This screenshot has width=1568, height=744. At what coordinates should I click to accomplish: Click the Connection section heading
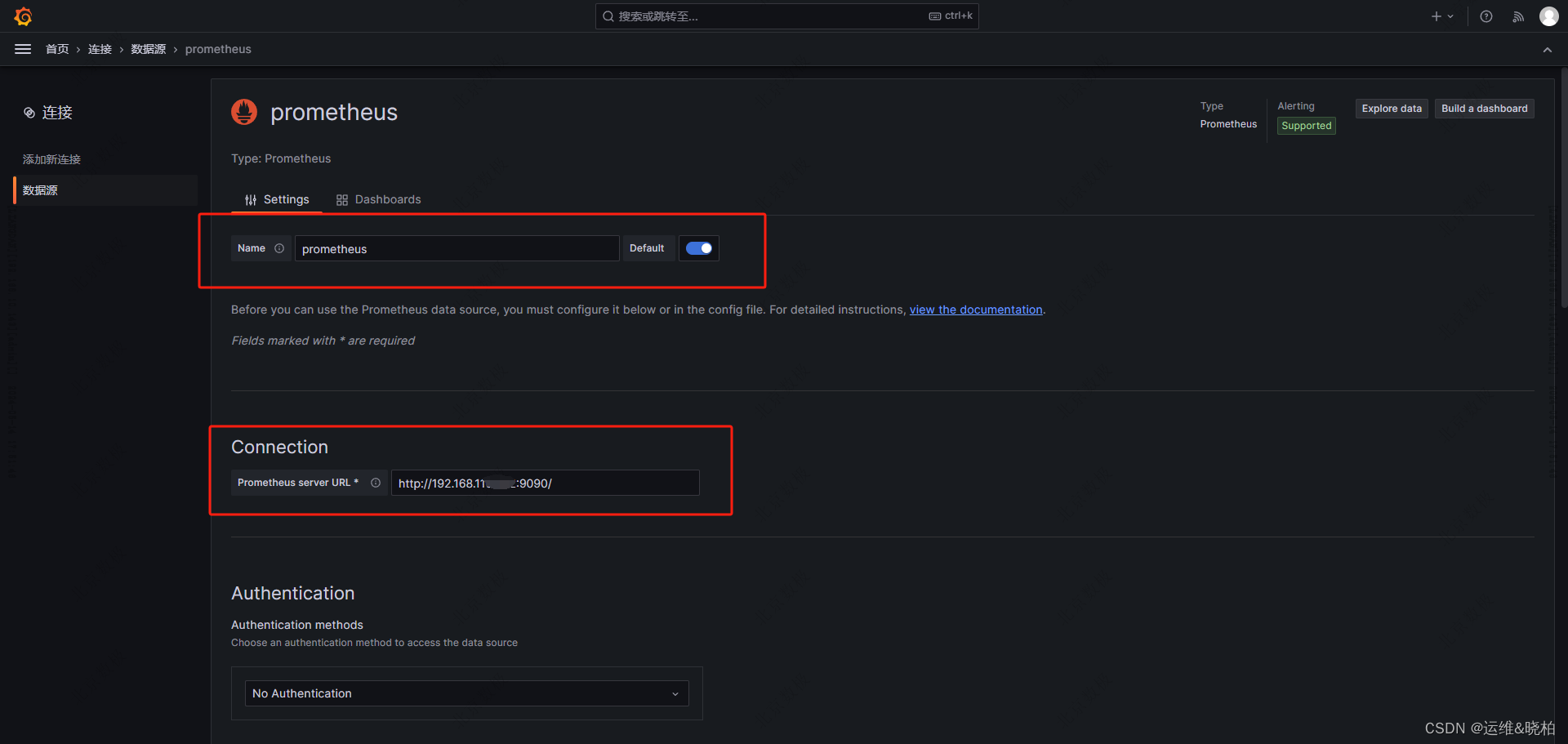point(279,447)
